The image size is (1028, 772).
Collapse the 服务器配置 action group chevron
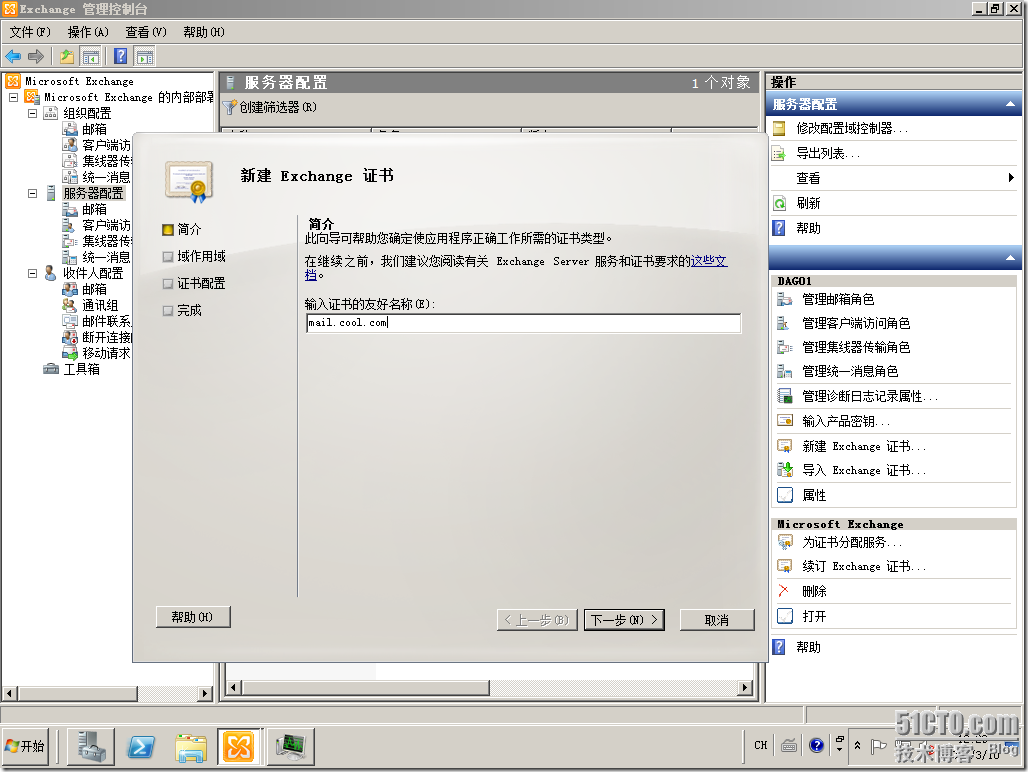pos(1009,103)
